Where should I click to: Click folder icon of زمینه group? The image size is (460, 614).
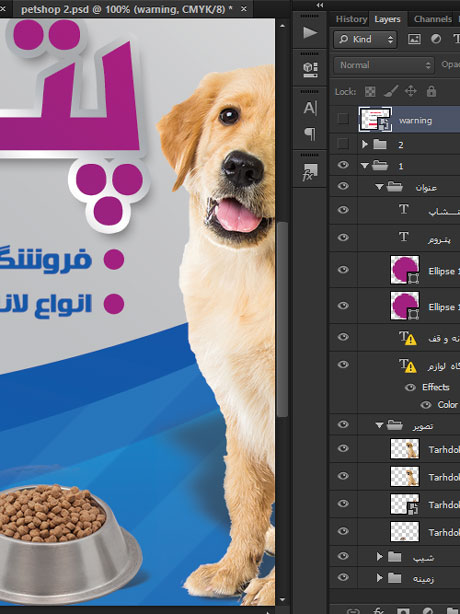pyautogui.click(x=394, y=578)
